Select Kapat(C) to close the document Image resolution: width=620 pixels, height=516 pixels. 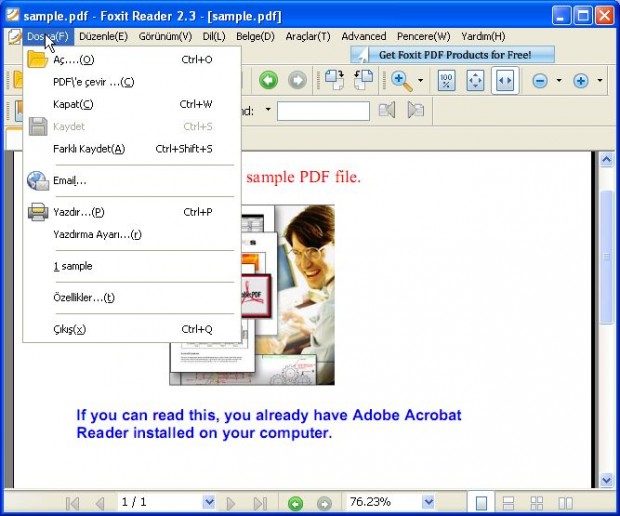tap(132, 104)
